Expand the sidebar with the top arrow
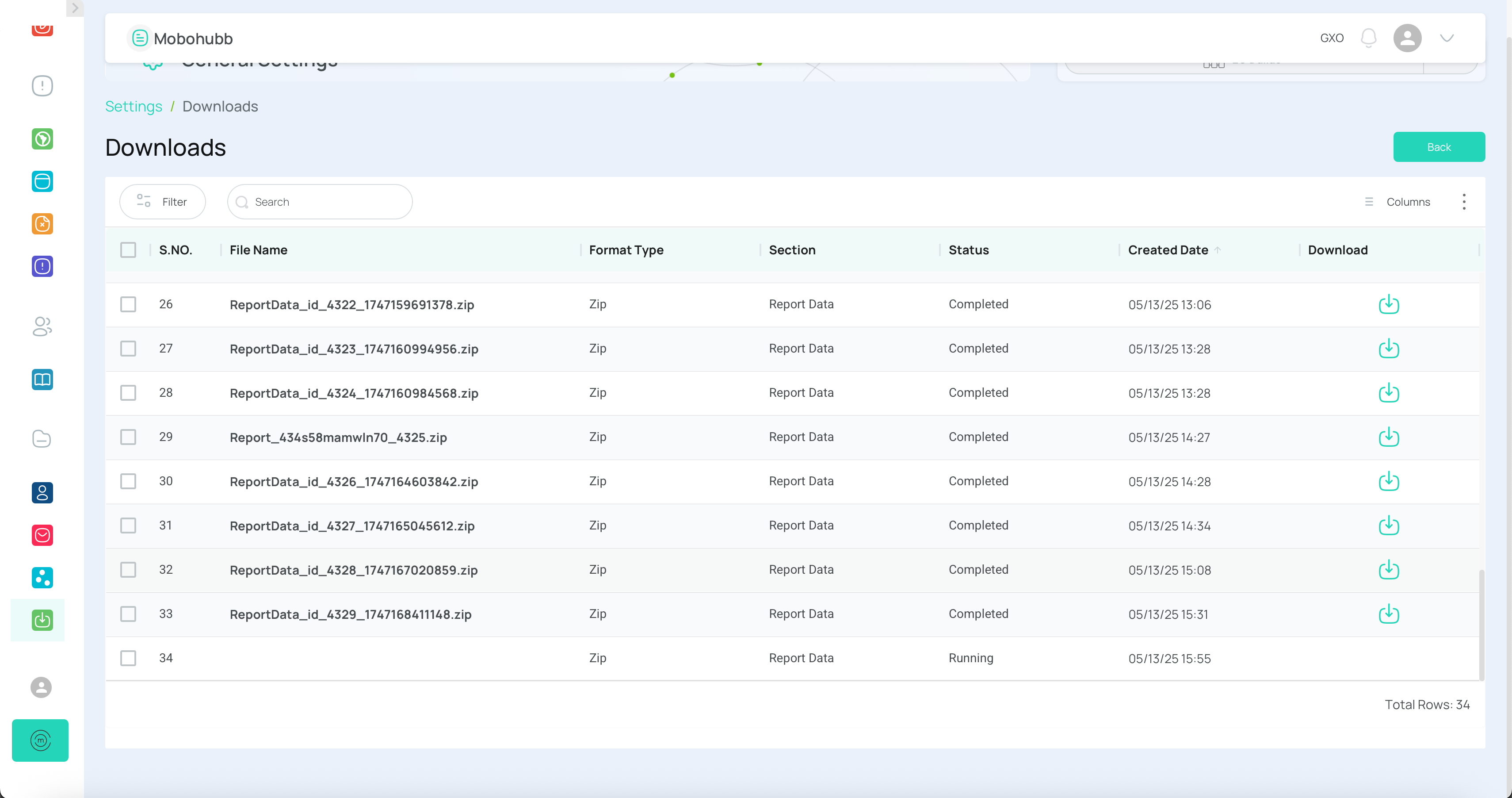 click(75, 8)
